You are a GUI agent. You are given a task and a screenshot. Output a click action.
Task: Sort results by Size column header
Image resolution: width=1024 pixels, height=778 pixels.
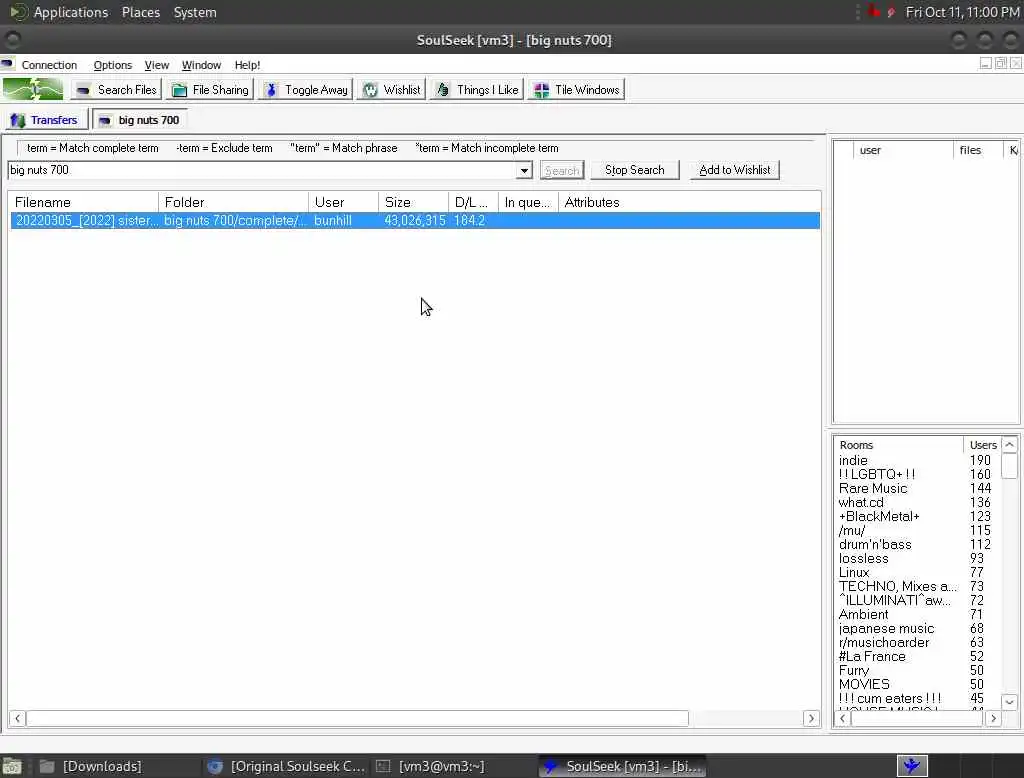click(413, 203)
